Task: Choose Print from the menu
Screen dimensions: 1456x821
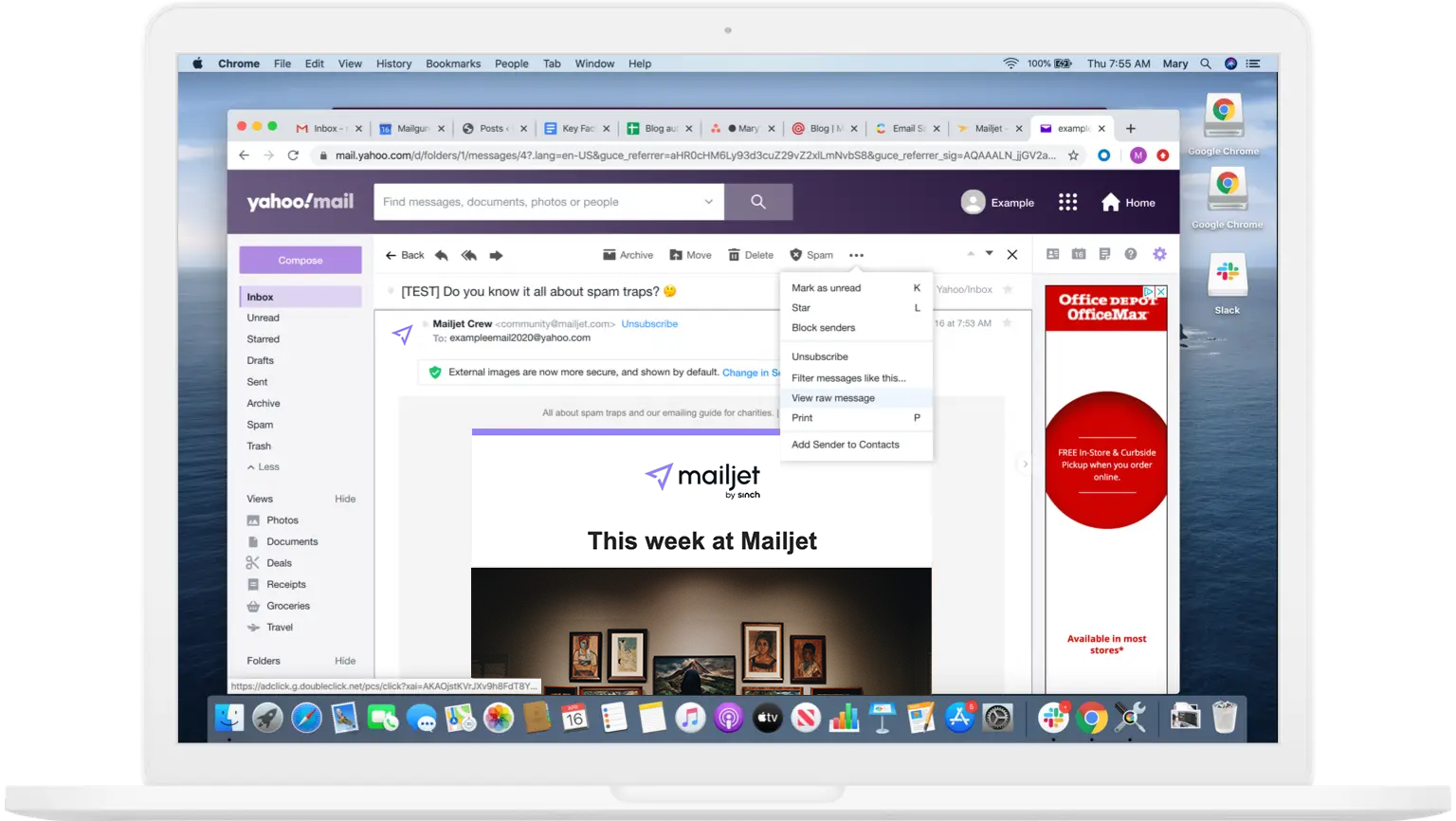Action: click(856, 418)
